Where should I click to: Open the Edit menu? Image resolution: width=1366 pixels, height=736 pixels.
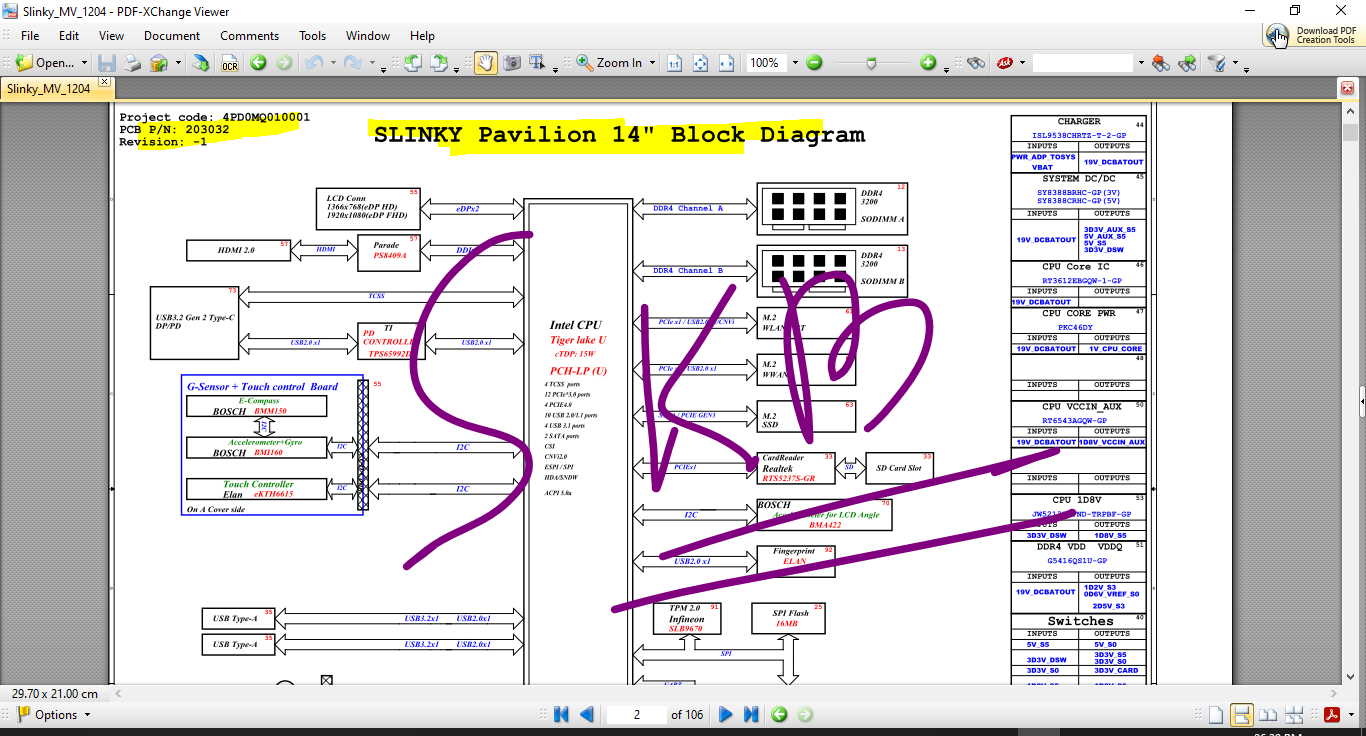(x=69, y=36)
